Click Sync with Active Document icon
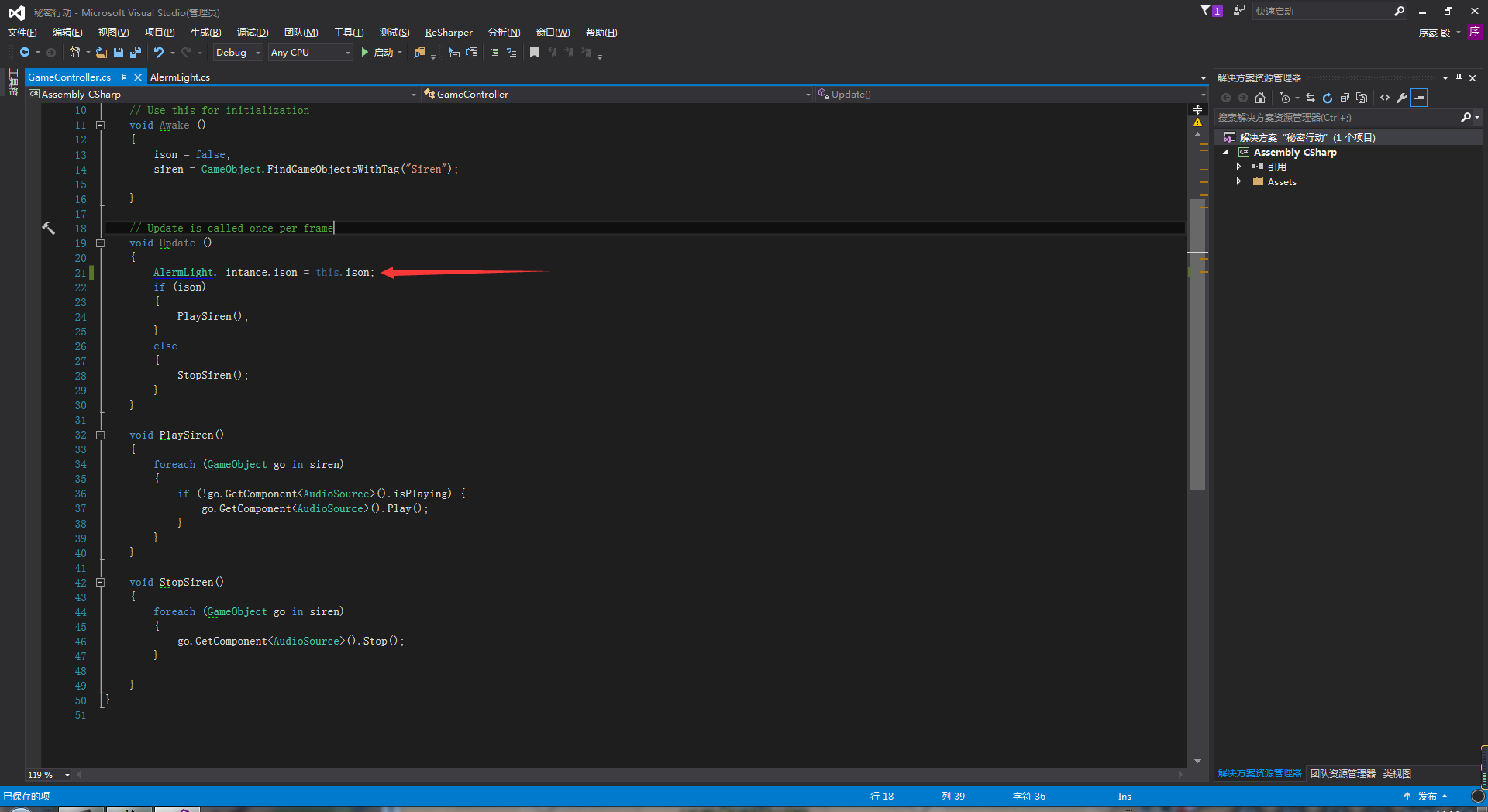Viewport: 1488px width, 812px height. [1311, 98]
